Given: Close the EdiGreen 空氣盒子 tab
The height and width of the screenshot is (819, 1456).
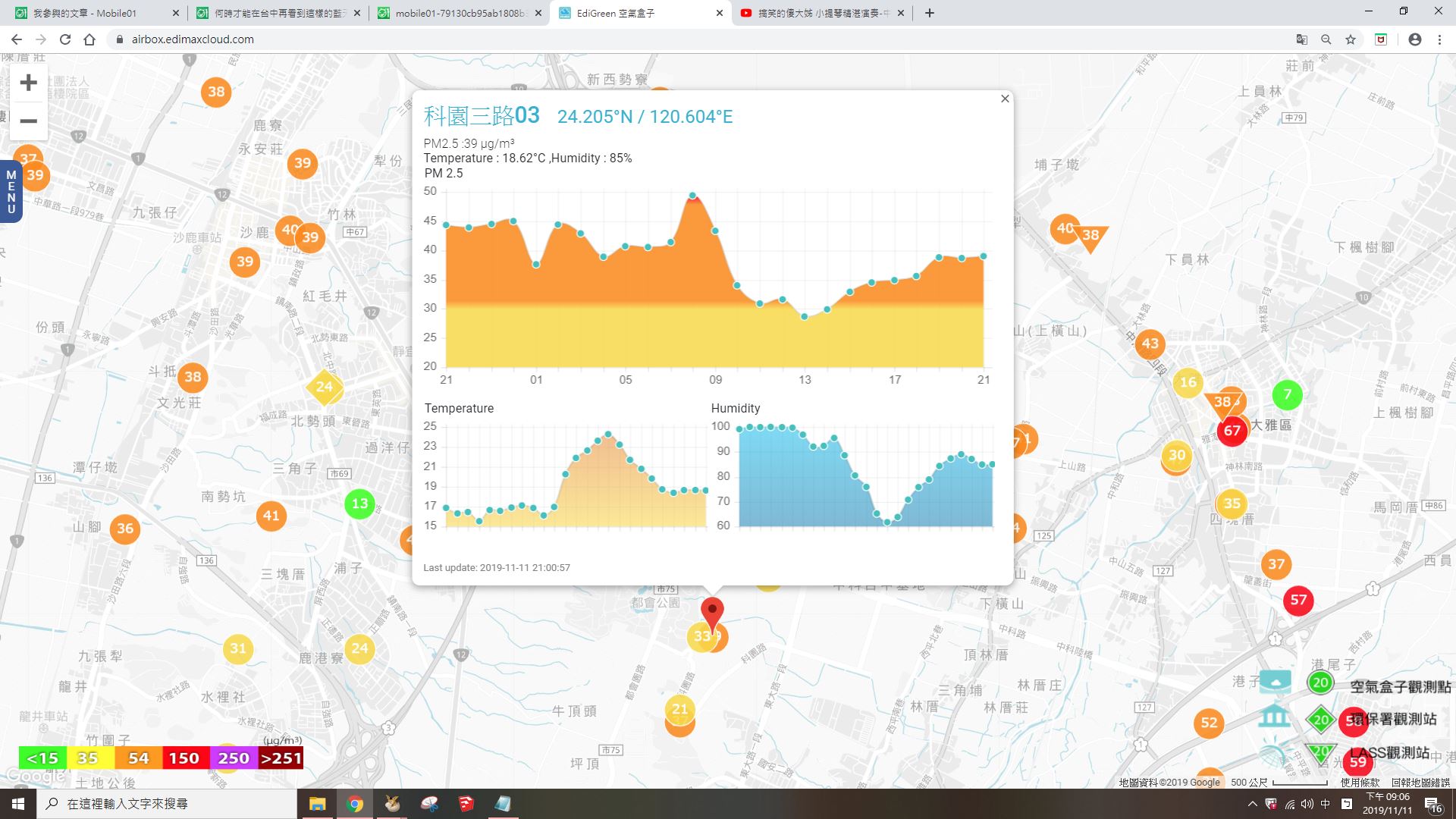Looking at the screenshot, I should click(719, 13).
